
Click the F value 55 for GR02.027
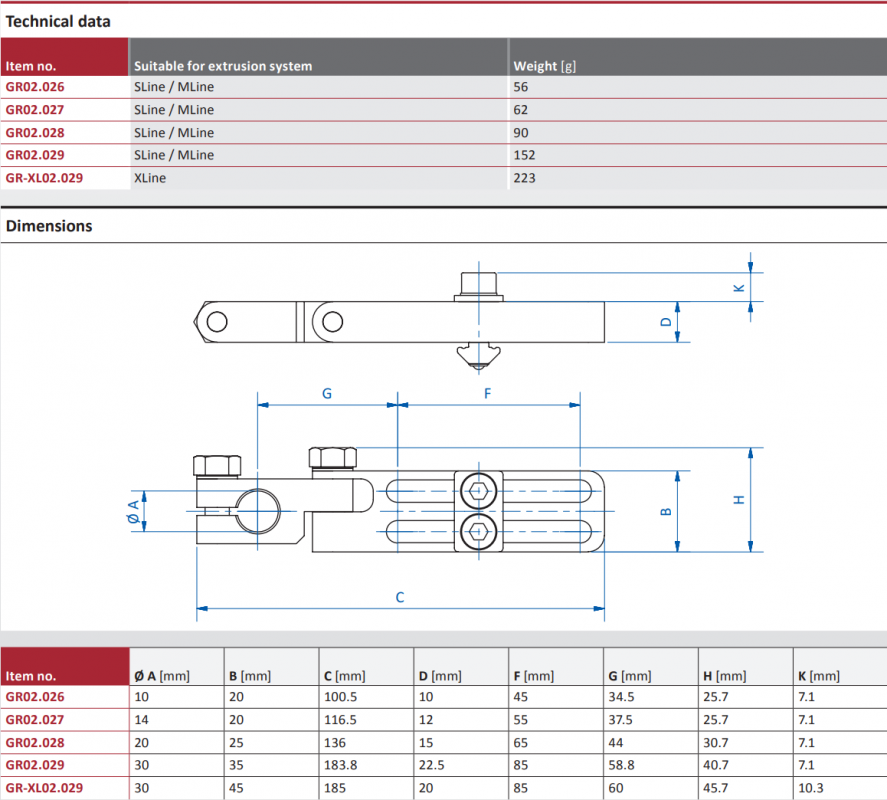click(x=520, y=720)
